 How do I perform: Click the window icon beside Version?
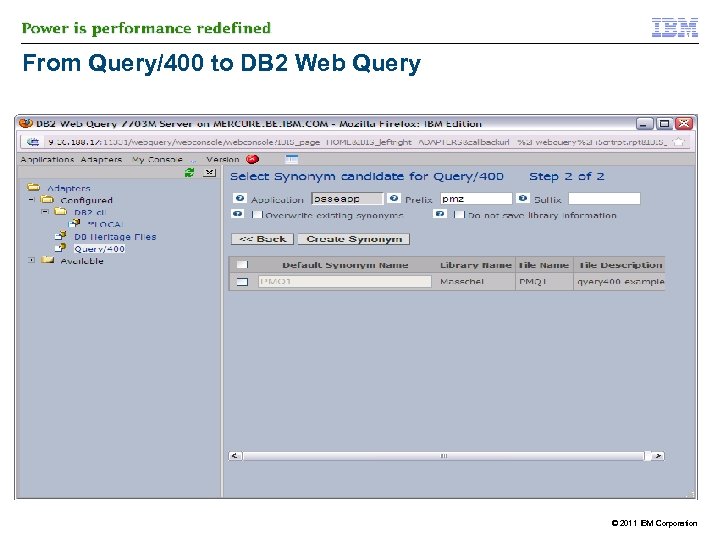pyautogui.click(x=292, y=159)
